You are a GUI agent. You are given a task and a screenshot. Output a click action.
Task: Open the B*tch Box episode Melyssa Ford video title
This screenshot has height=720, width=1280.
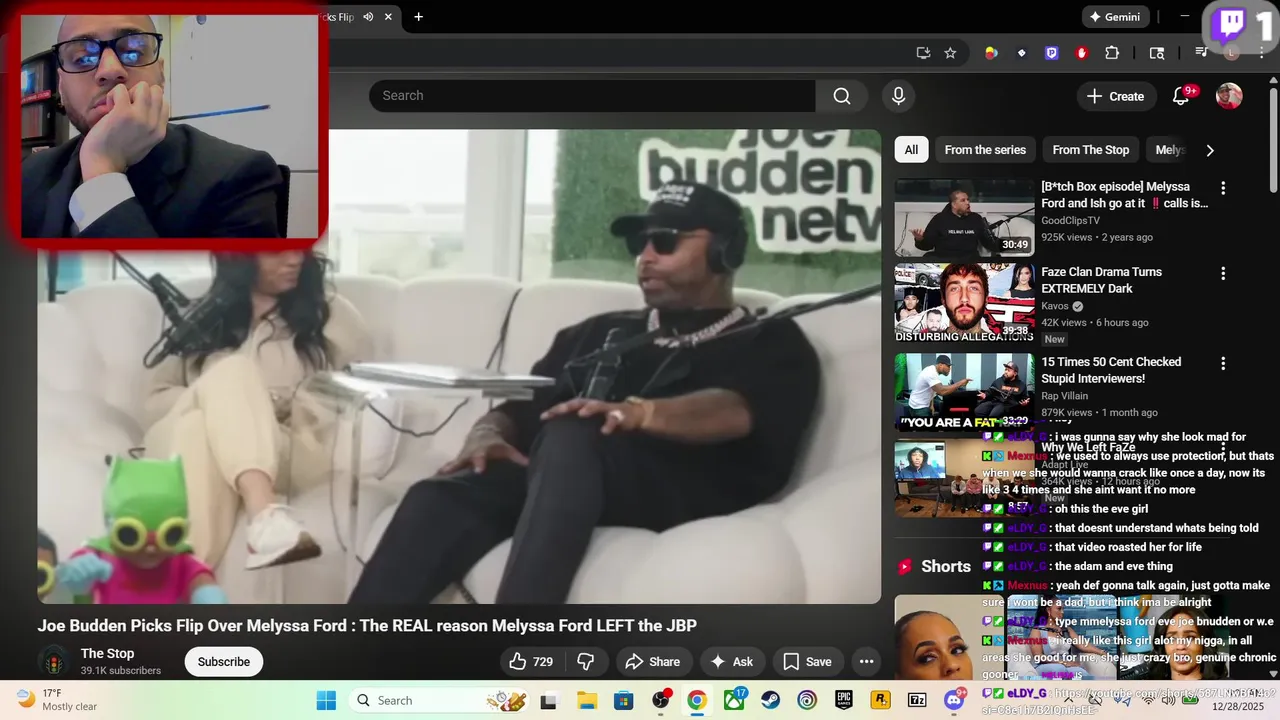(x=1124, y=195)
